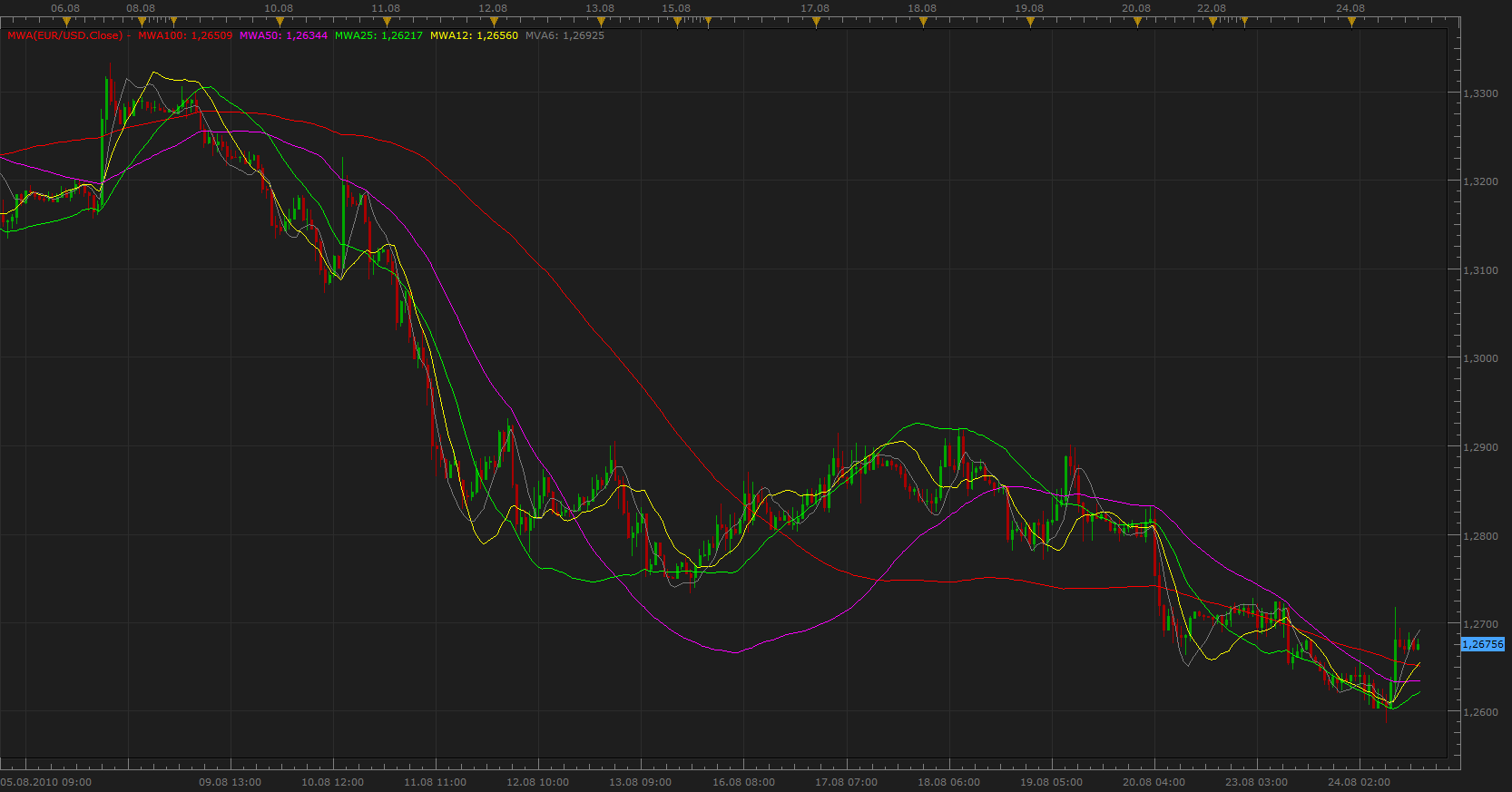
Task: Select the magenta MWA50 legend entry
Action: (283, 36)
